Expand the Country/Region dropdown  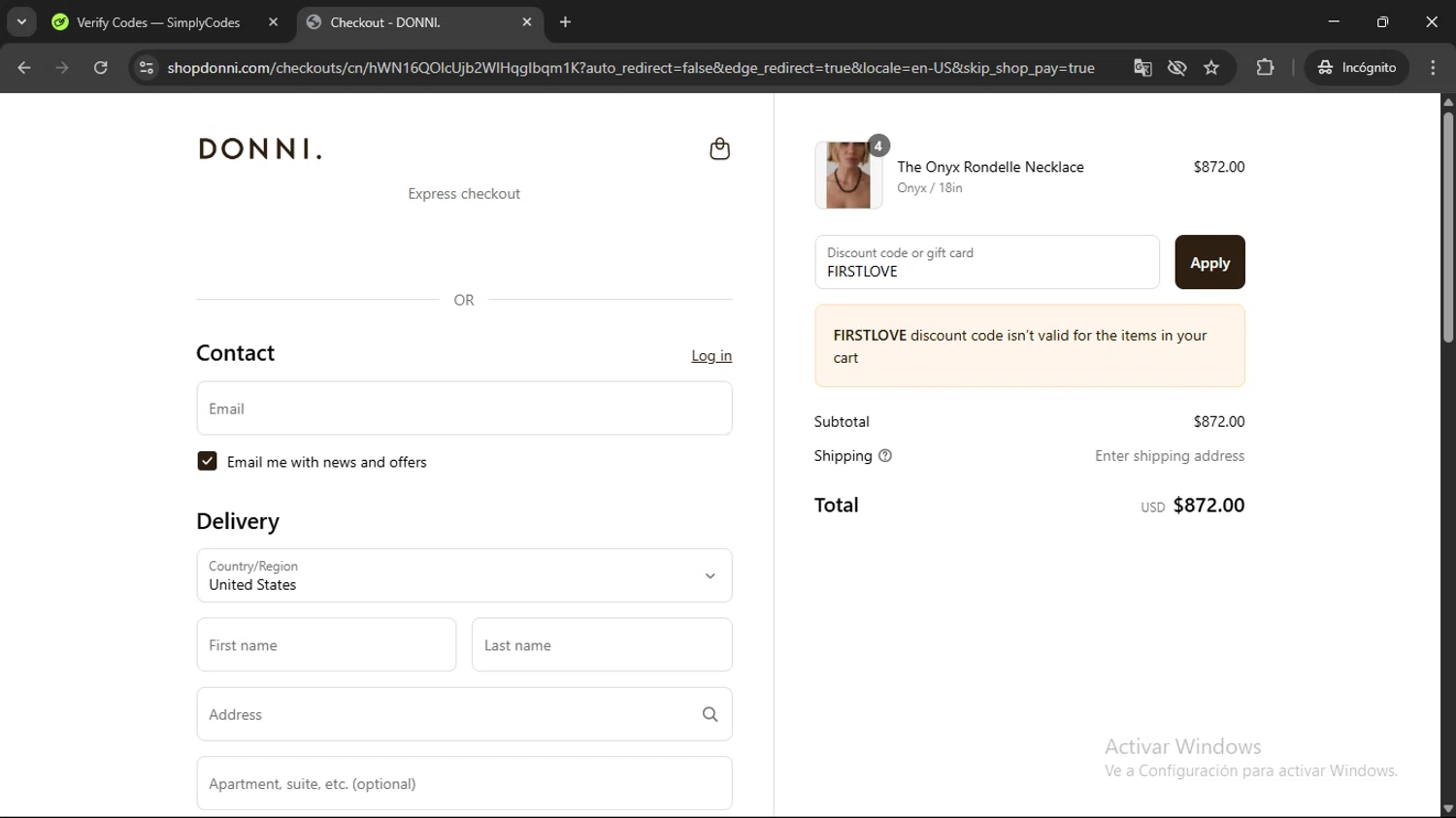click(464, 575)
